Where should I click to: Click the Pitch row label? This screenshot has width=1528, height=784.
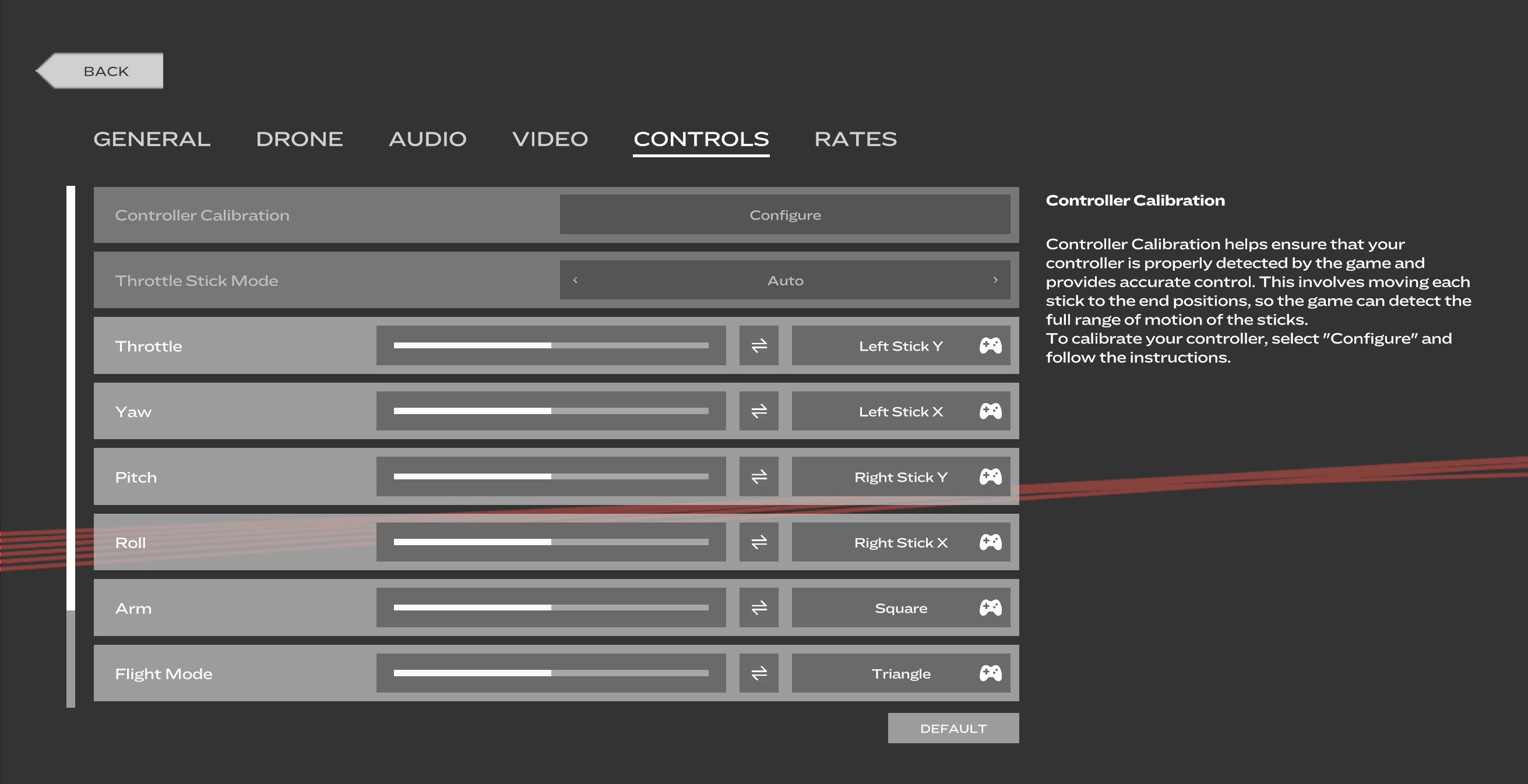click(x=136, y=478)
